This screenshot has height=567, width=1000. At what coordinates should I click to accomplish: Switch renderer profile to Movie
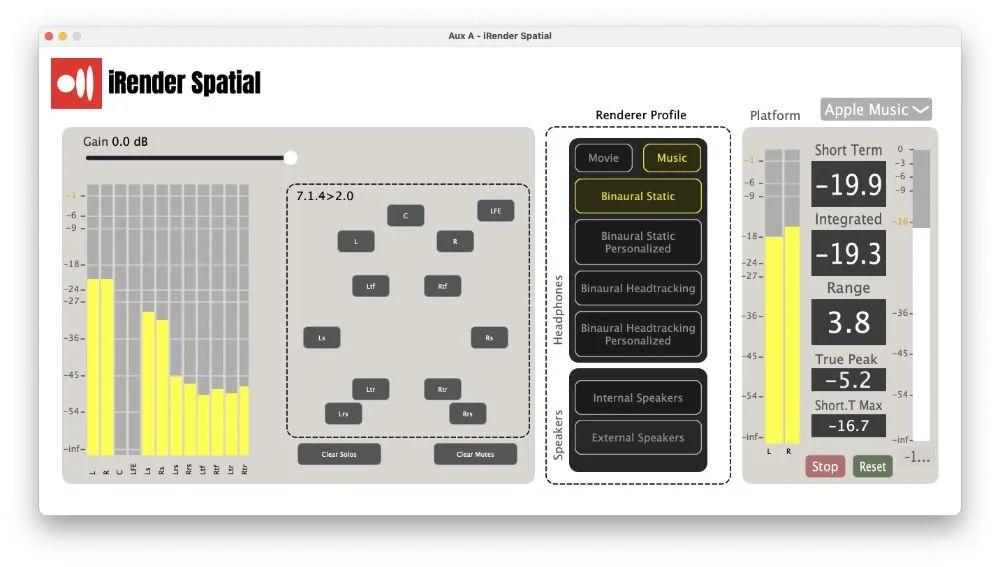(x=603, y=158)
